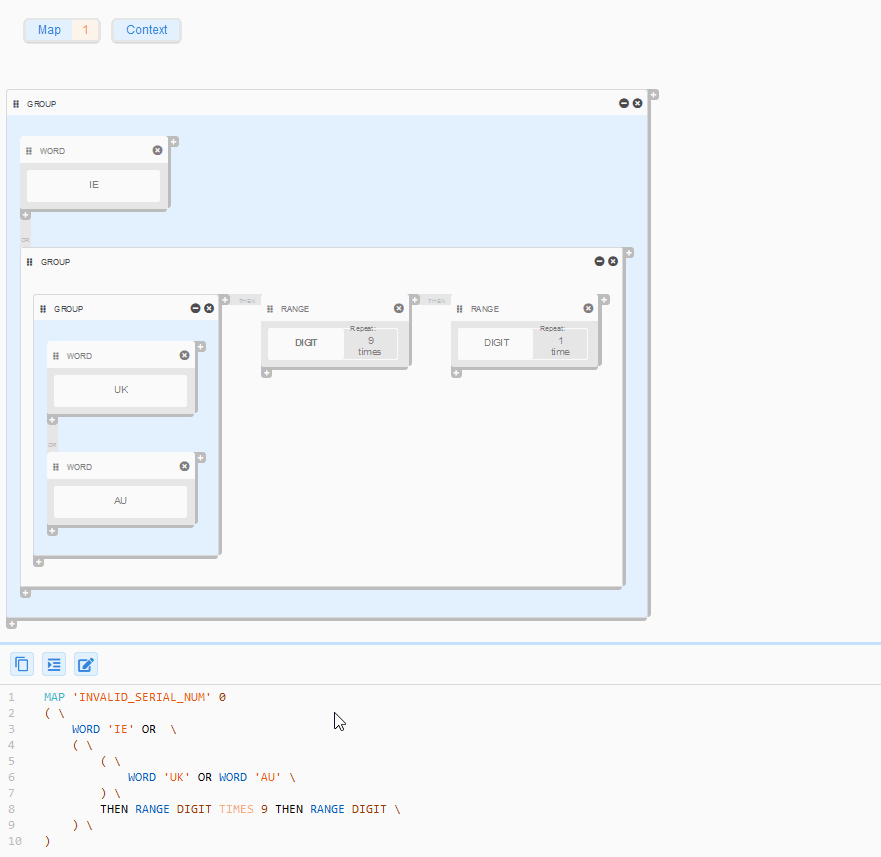Add block right of outermost GROUP

pyautogui.click(x=654, y=95)
